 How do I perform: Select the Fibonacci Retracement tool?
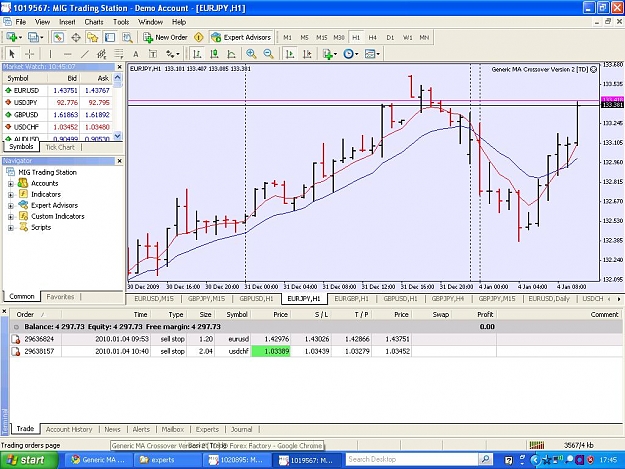point(118,53)
